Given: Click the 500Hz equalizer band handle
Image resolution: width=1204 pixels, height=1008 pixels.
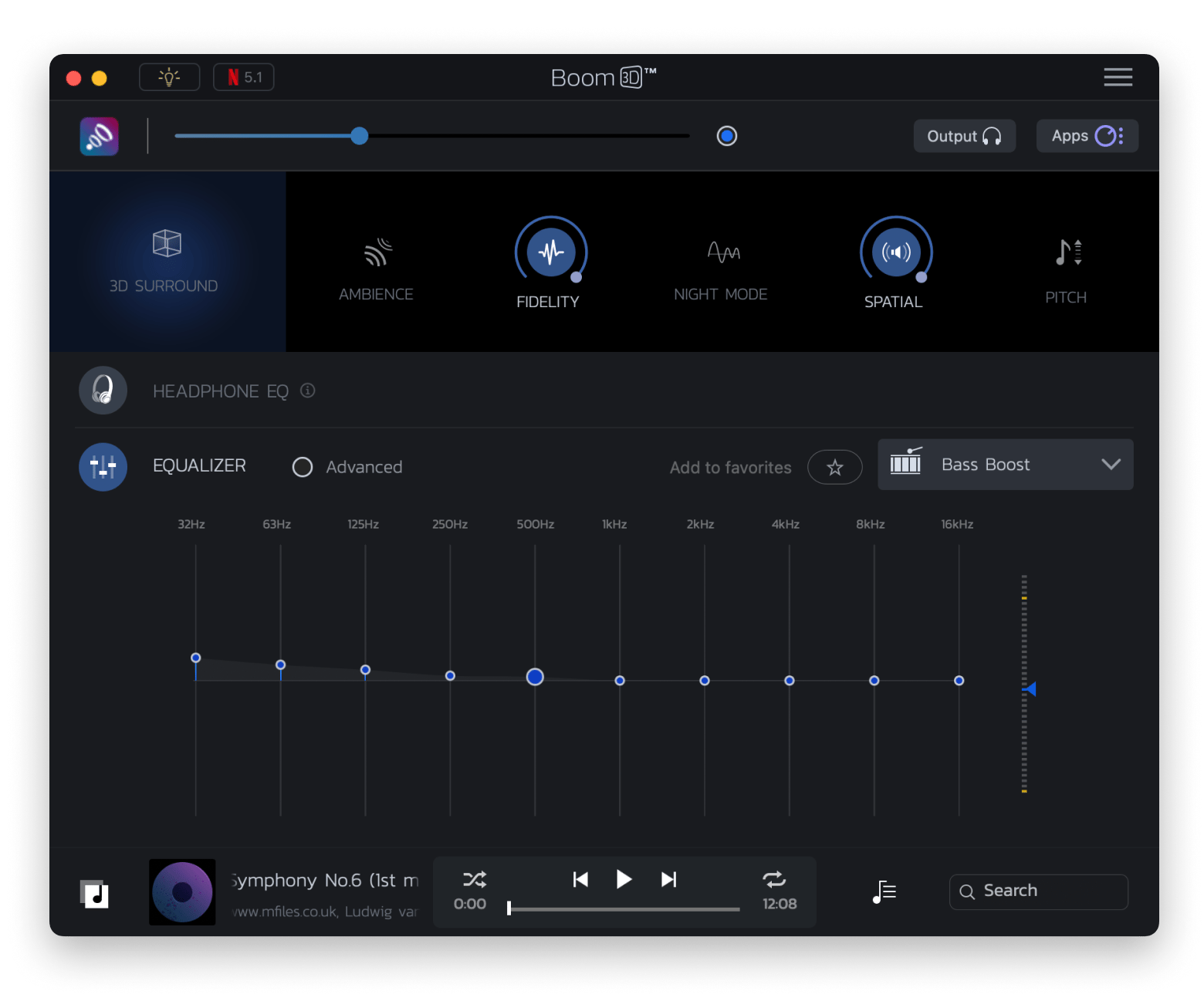Looking at the screenshot, I should point(535,677).
